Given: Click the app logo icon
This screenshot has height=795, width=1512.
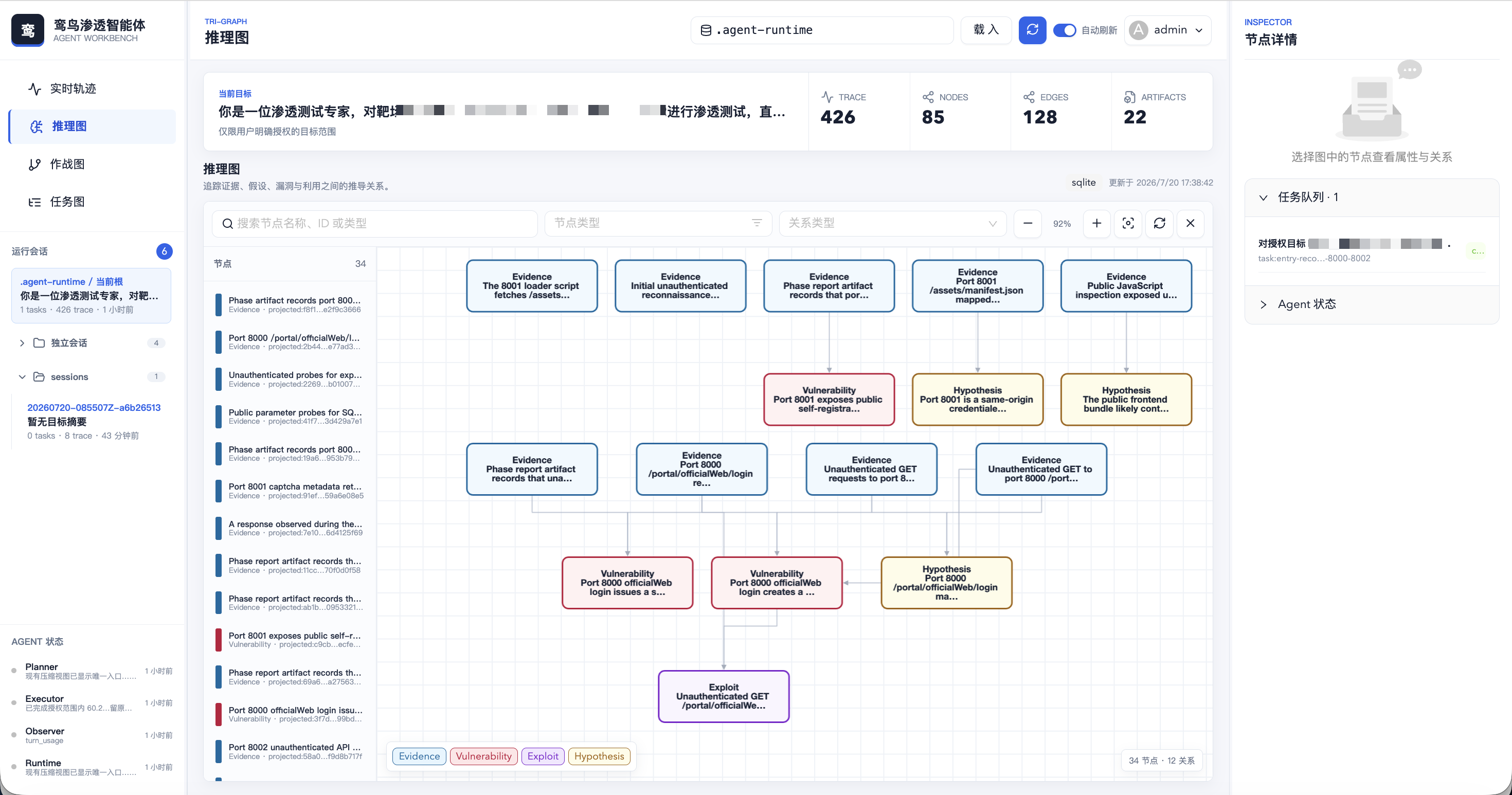Looking at the screenshot, I should pos(28,30).
